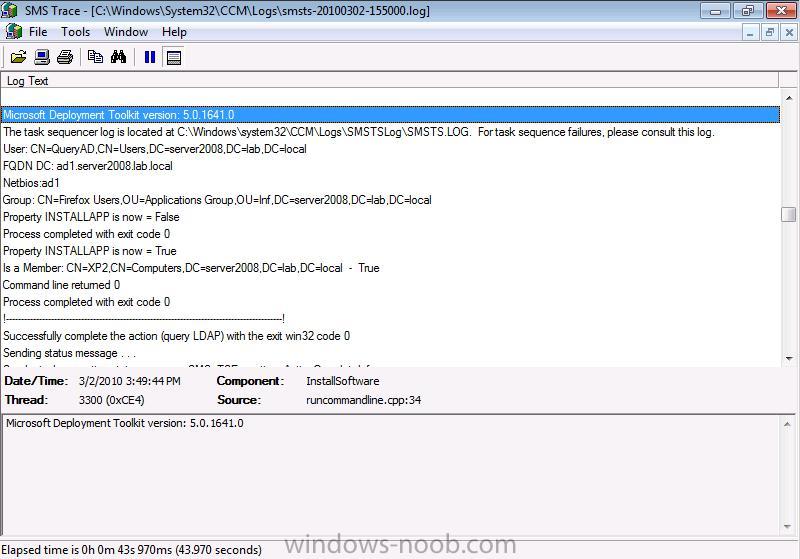800x559 pixels.
Task: Select the task sequencer log location line
Action: point(391,132)
